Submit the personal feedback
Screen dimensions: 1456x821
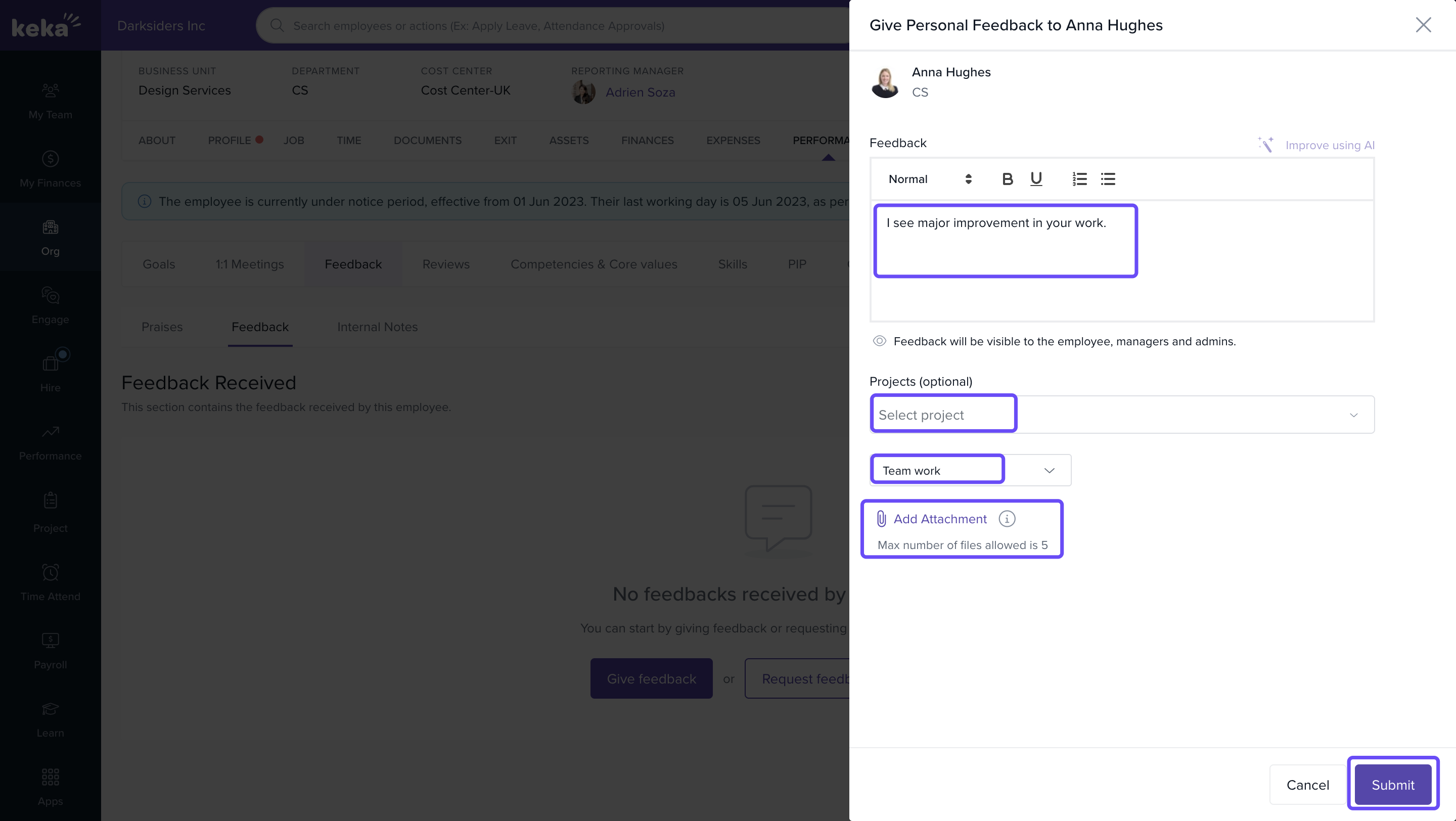click(1392, 784)
